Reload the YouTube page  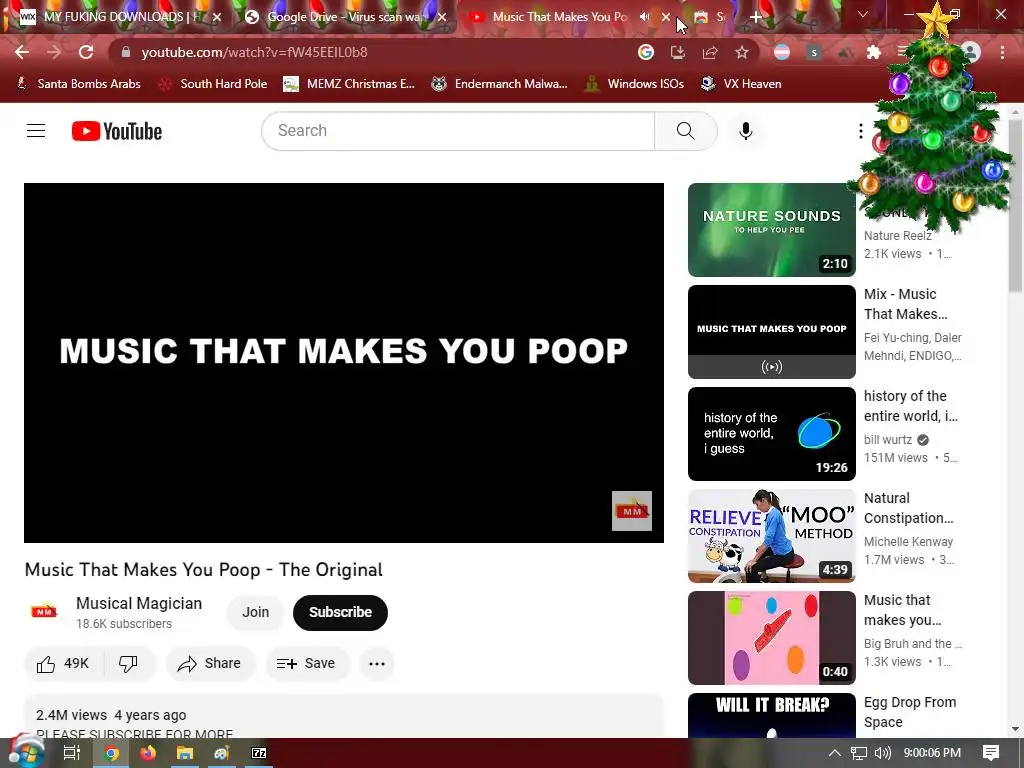(86, 52)
